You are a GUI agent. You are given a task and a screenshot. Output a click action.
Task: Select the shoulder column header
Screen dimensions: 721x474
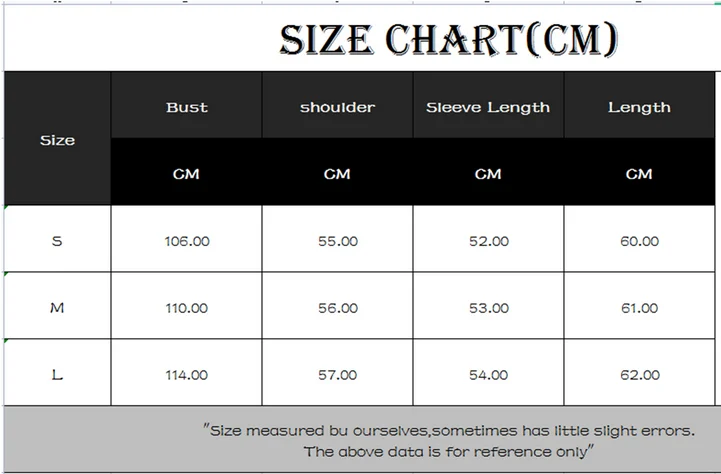[x=338, y=105]
